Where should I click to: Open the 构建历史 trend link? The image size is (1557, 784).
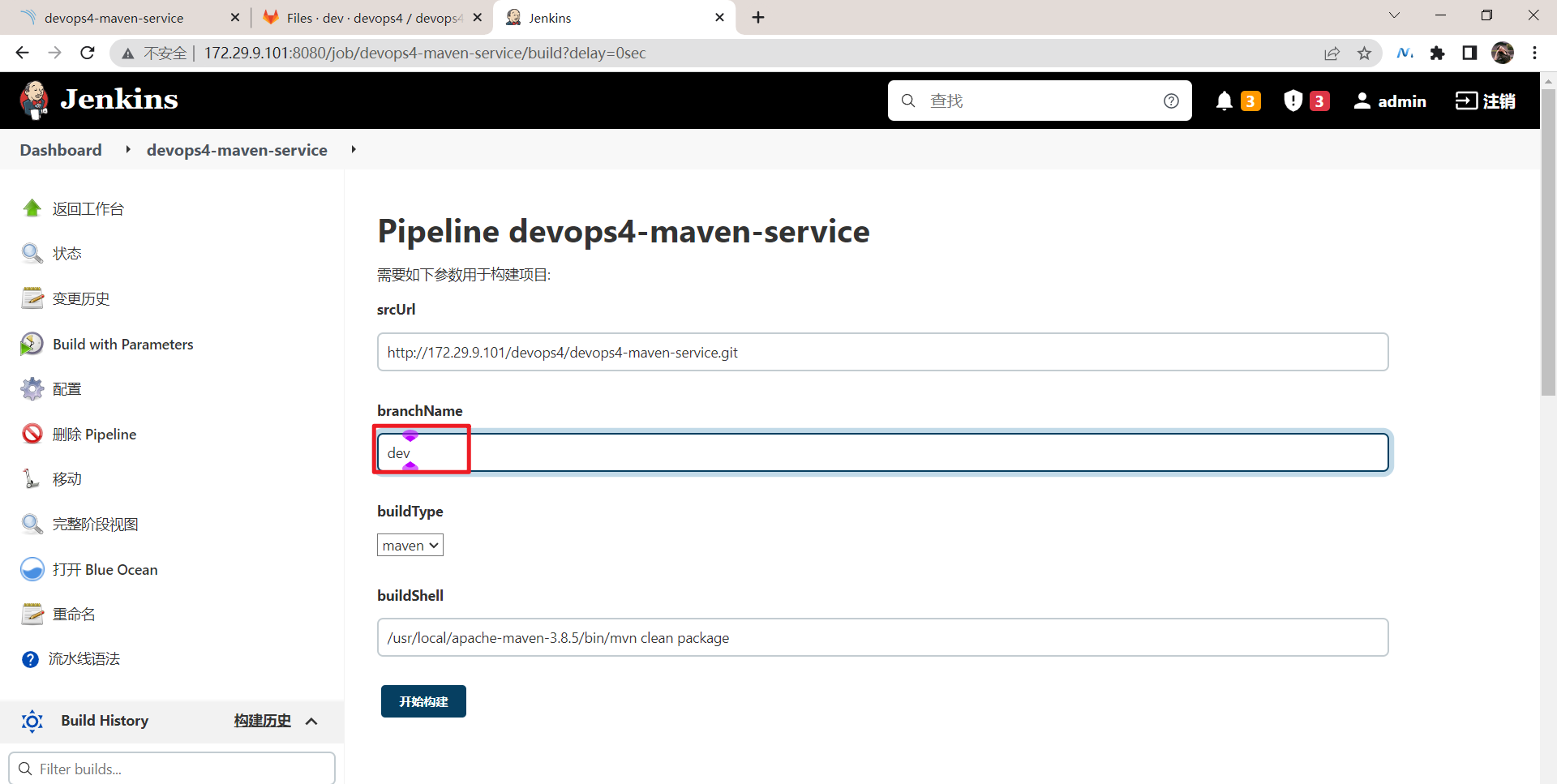pyautogui.click(x=262, y=721)
